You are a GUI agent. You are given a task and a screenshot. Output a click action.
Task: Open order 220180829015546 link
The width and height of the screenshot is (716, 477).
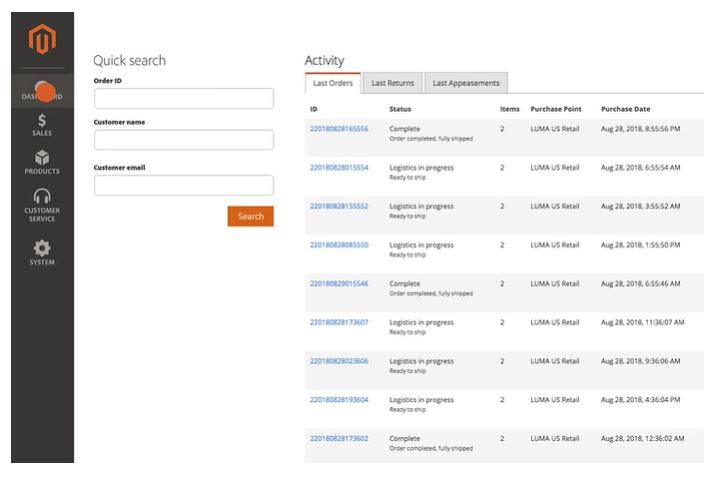point(339,283)
